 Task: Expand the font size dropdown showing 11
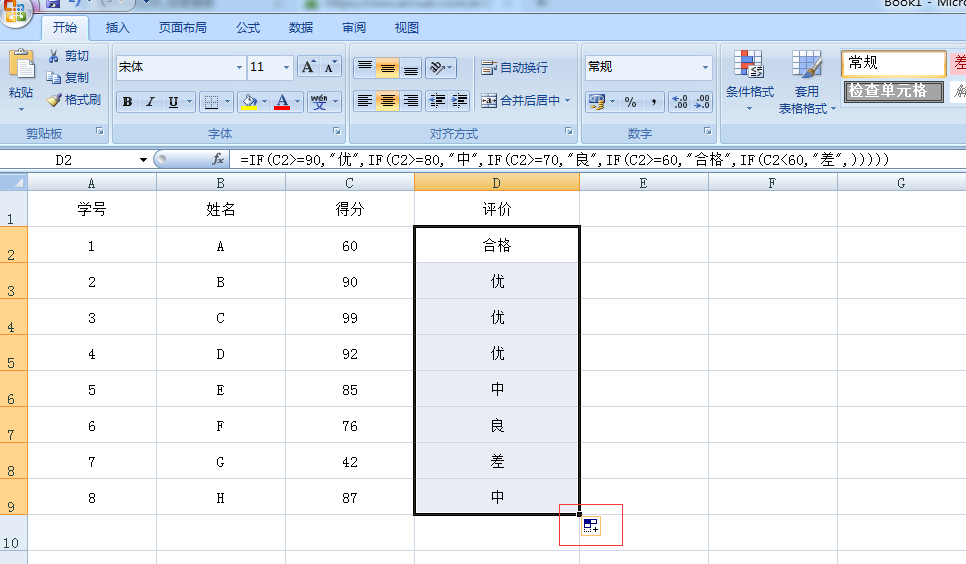[x=286, y=67]
